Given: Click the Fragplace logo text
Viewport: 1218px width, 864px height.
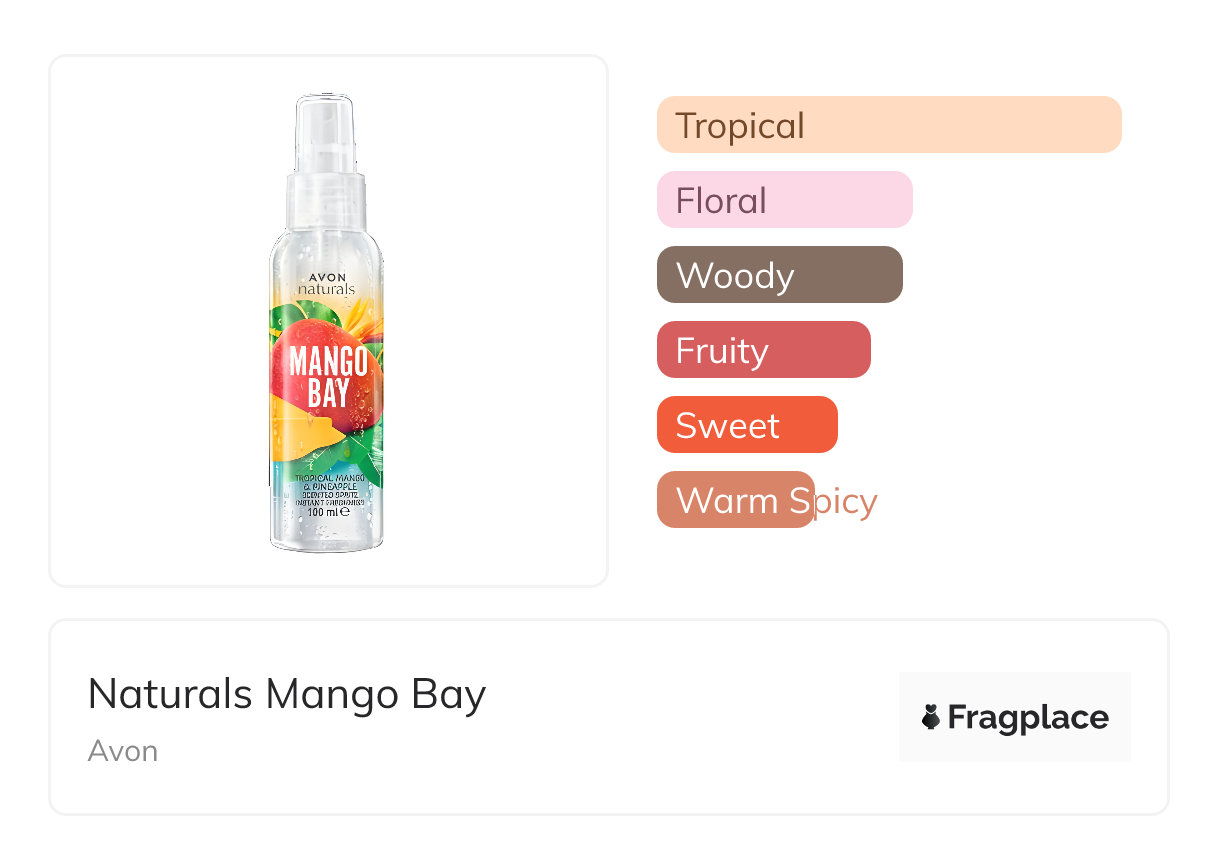Looking at the screenshot, I should [x=1027, y=717].
